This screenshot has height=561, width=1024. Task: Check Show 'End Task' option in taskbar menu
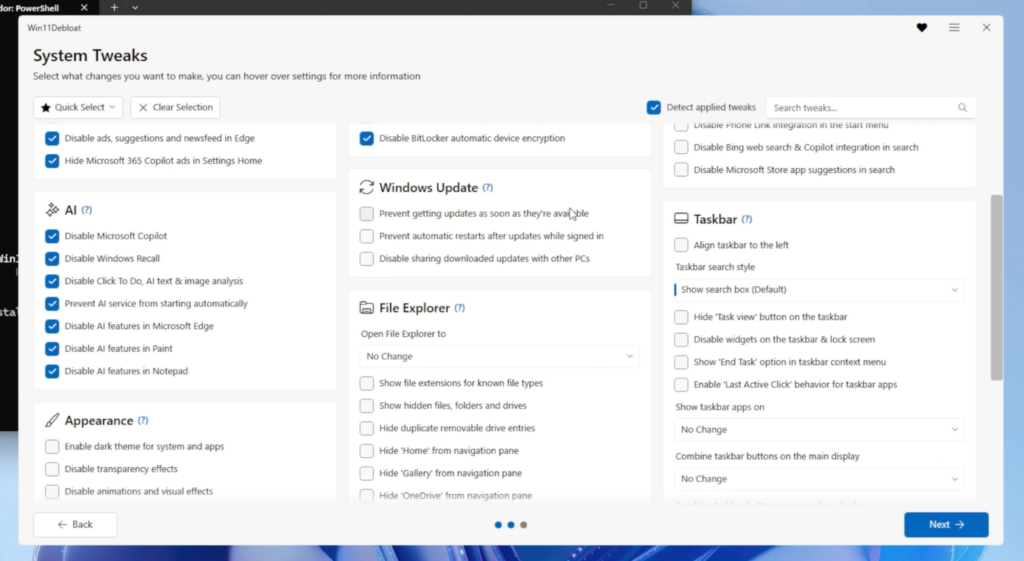coord(681,362)
